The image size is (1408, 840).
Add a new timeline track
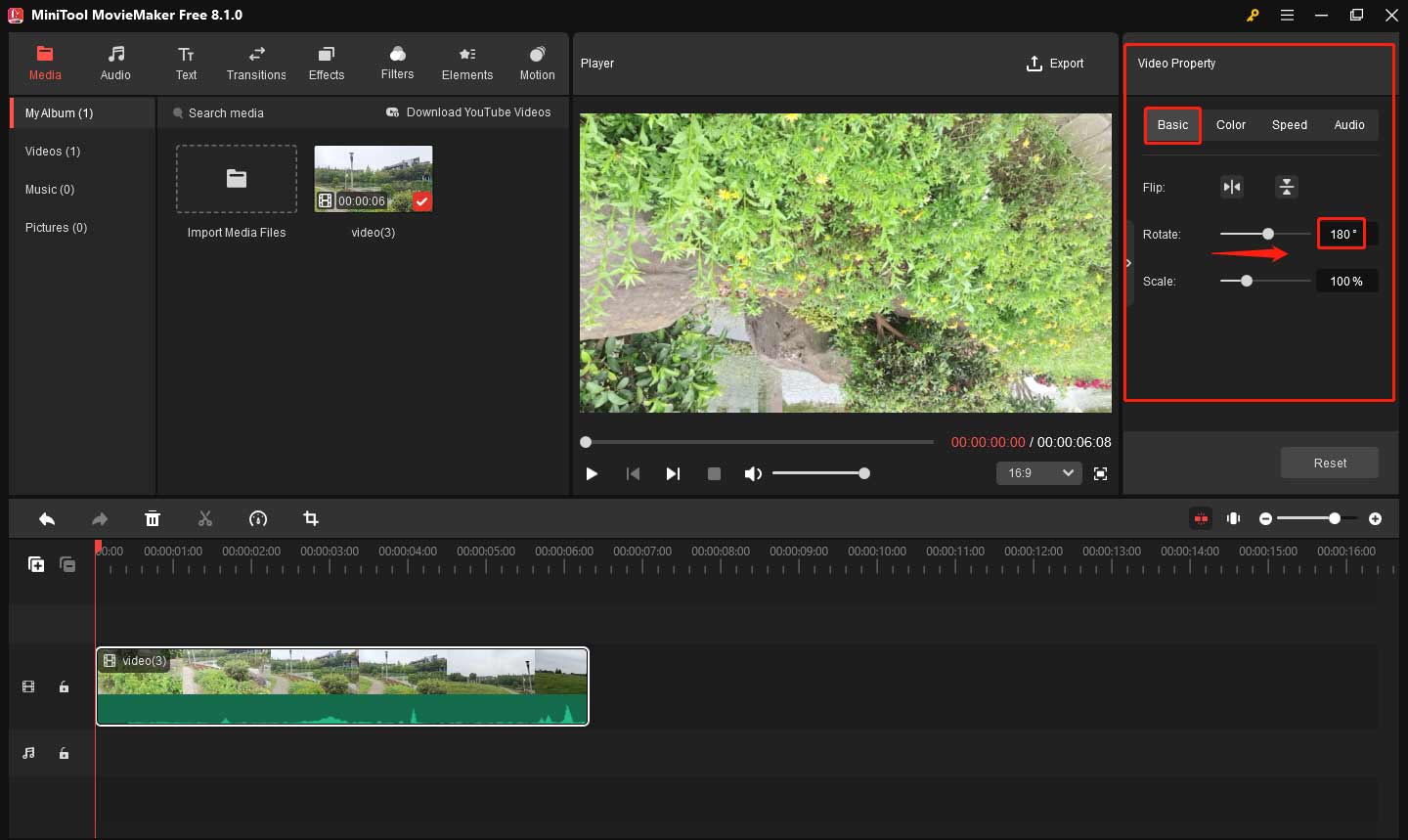click(36, 564)
